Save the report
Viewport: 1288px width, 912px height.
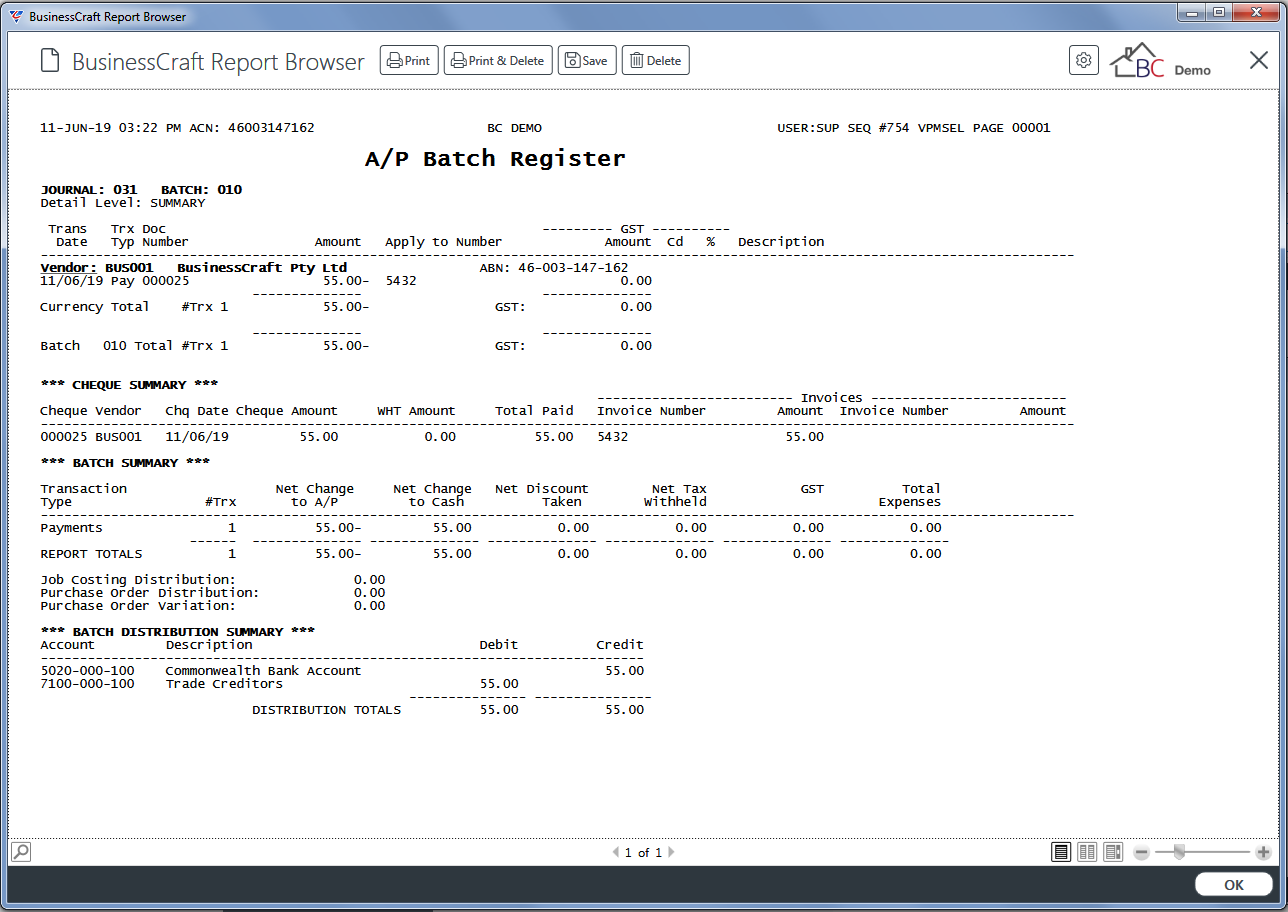586,61
